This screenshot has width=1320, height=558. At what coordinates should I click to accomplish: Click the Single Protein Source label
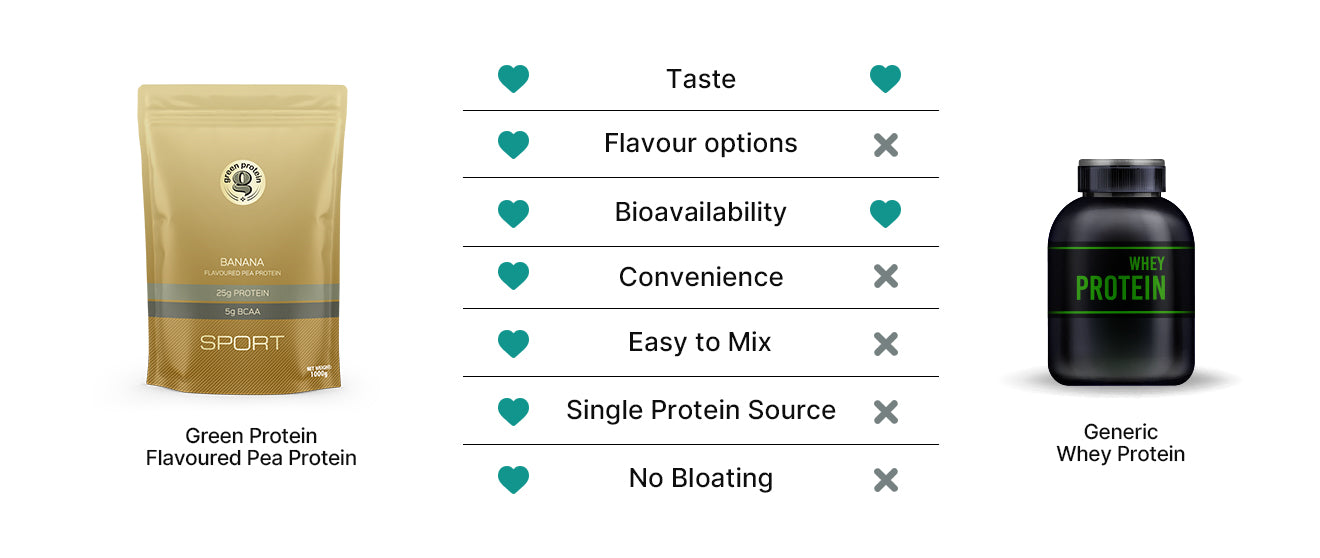[700, 410]
